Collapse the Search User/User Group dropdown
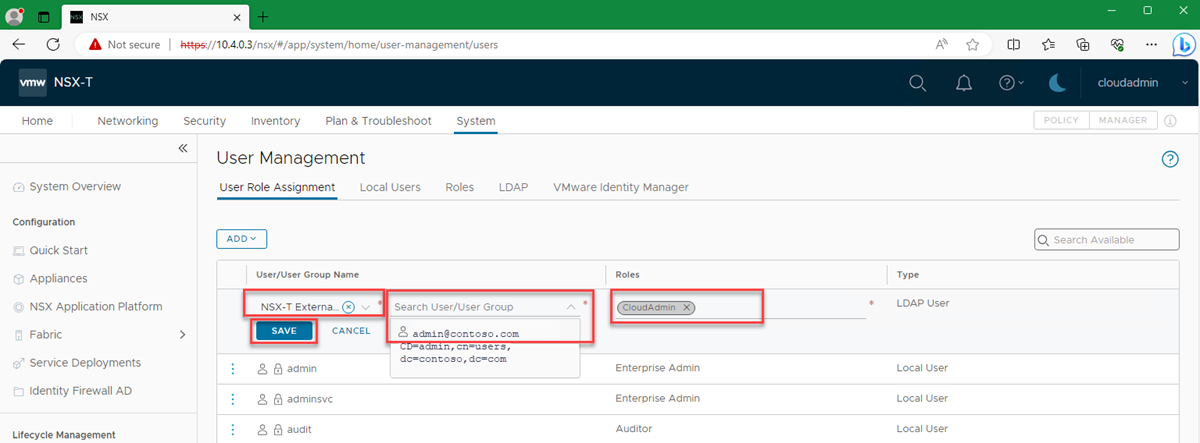 (x=571, y=307)
